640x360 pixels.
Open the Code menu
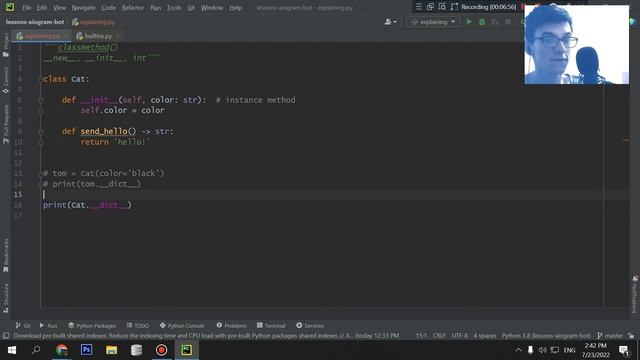point(108,7)
